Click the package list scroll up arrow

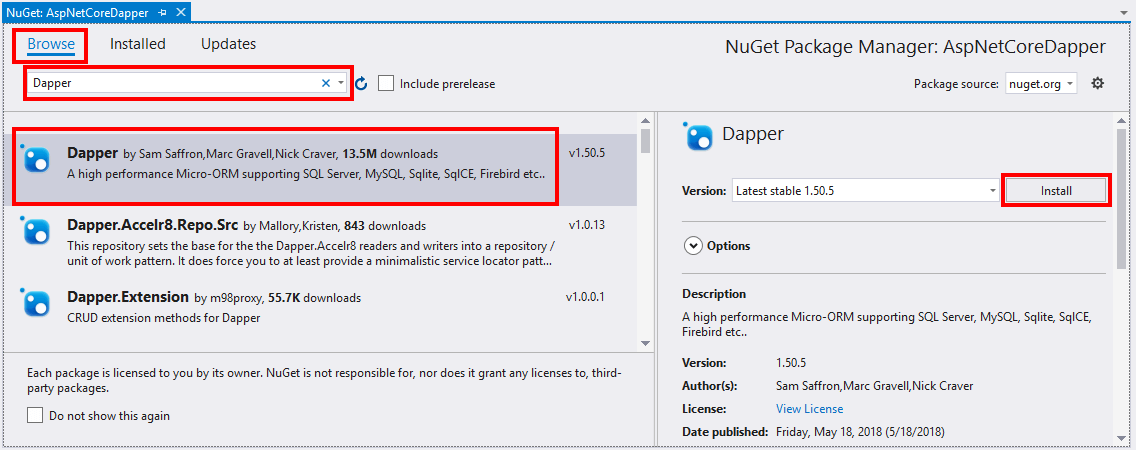click(x=646, y=120)
